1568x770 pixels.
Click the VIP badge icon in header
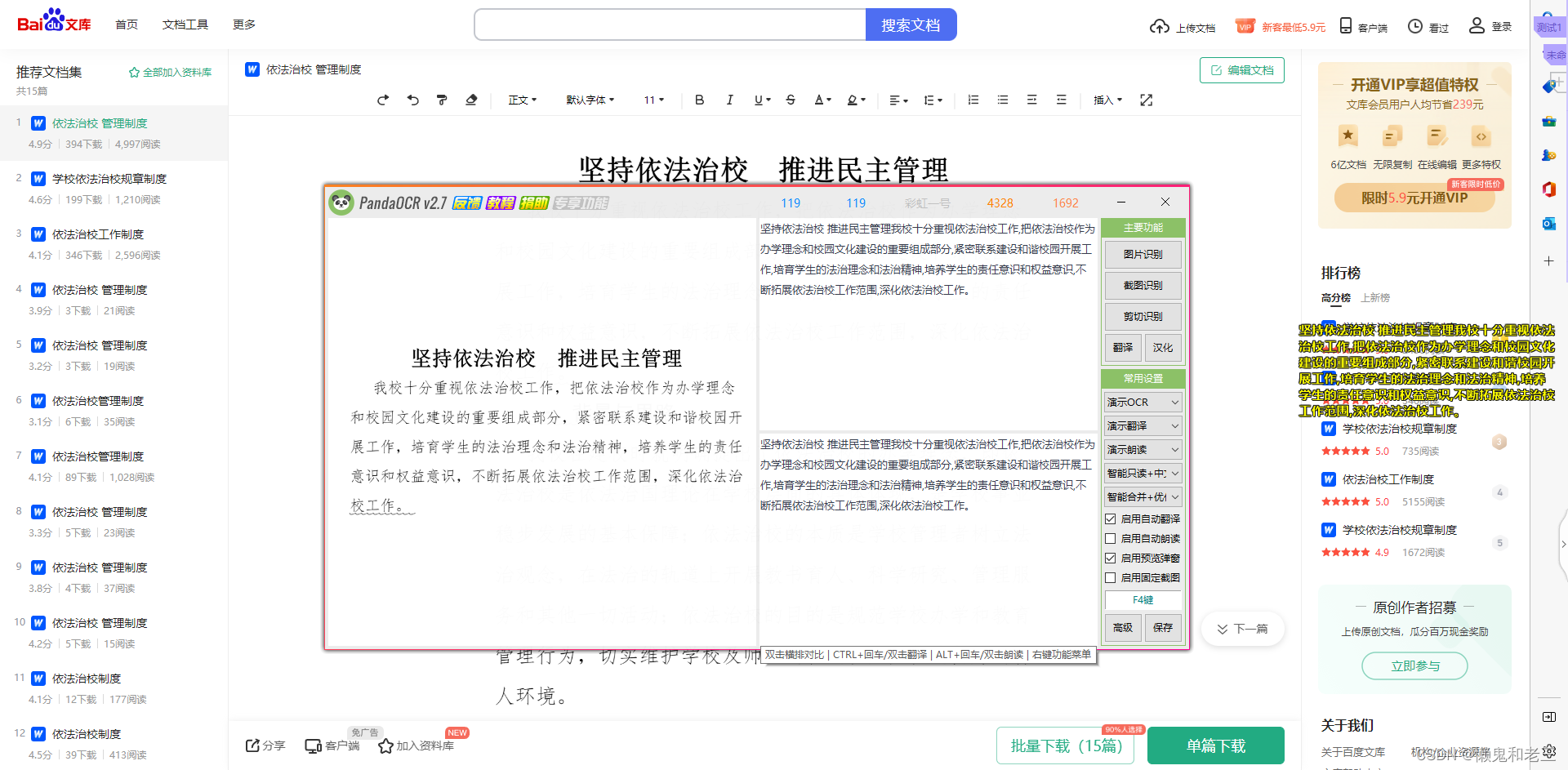[x=1245, y=26]
